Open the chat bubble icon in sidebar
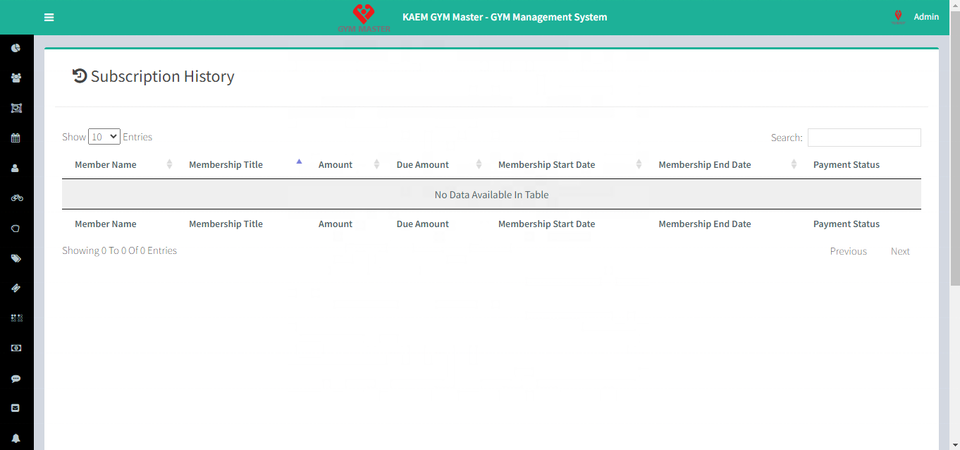This screenshot has height=450, width=960. click(x=16, y=379)
